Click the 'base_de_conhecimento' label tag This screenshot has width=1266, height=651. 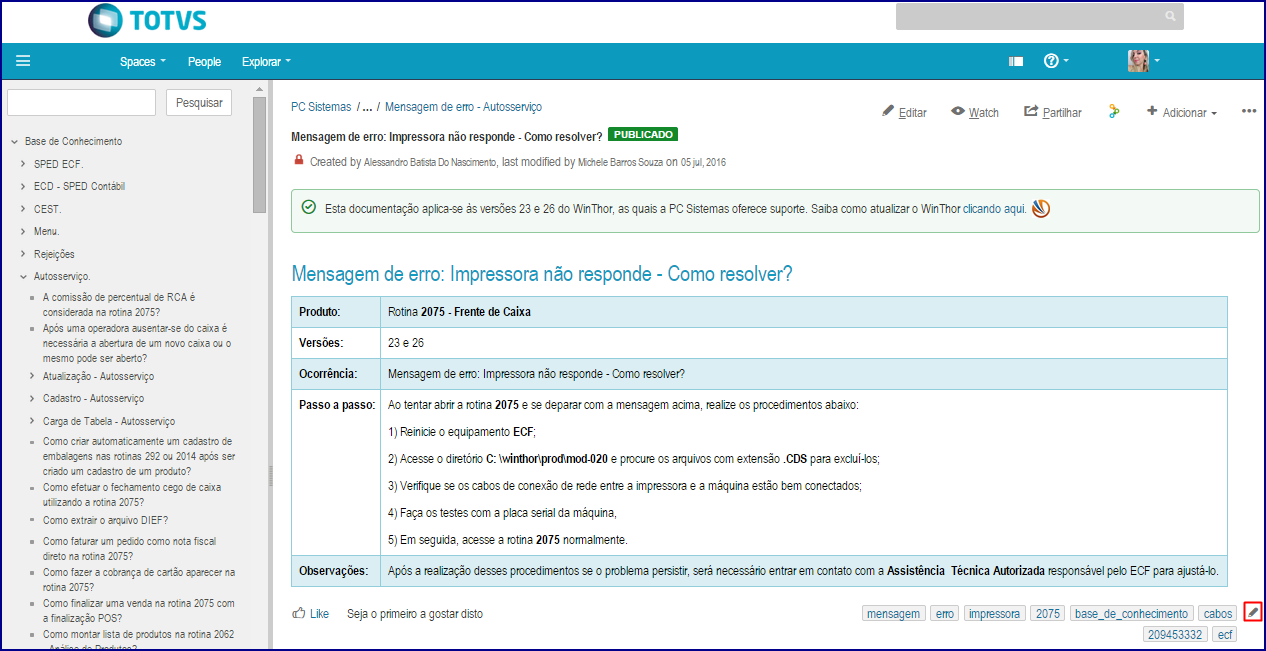click(x=1132, y=614)
